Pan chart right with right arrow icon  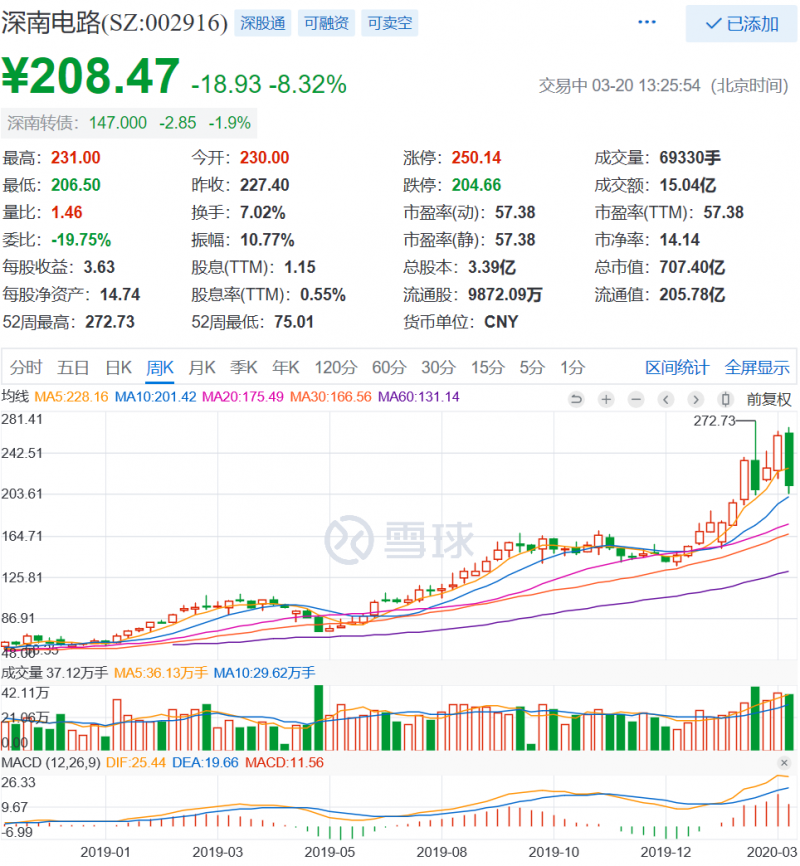tap(695, 399)
